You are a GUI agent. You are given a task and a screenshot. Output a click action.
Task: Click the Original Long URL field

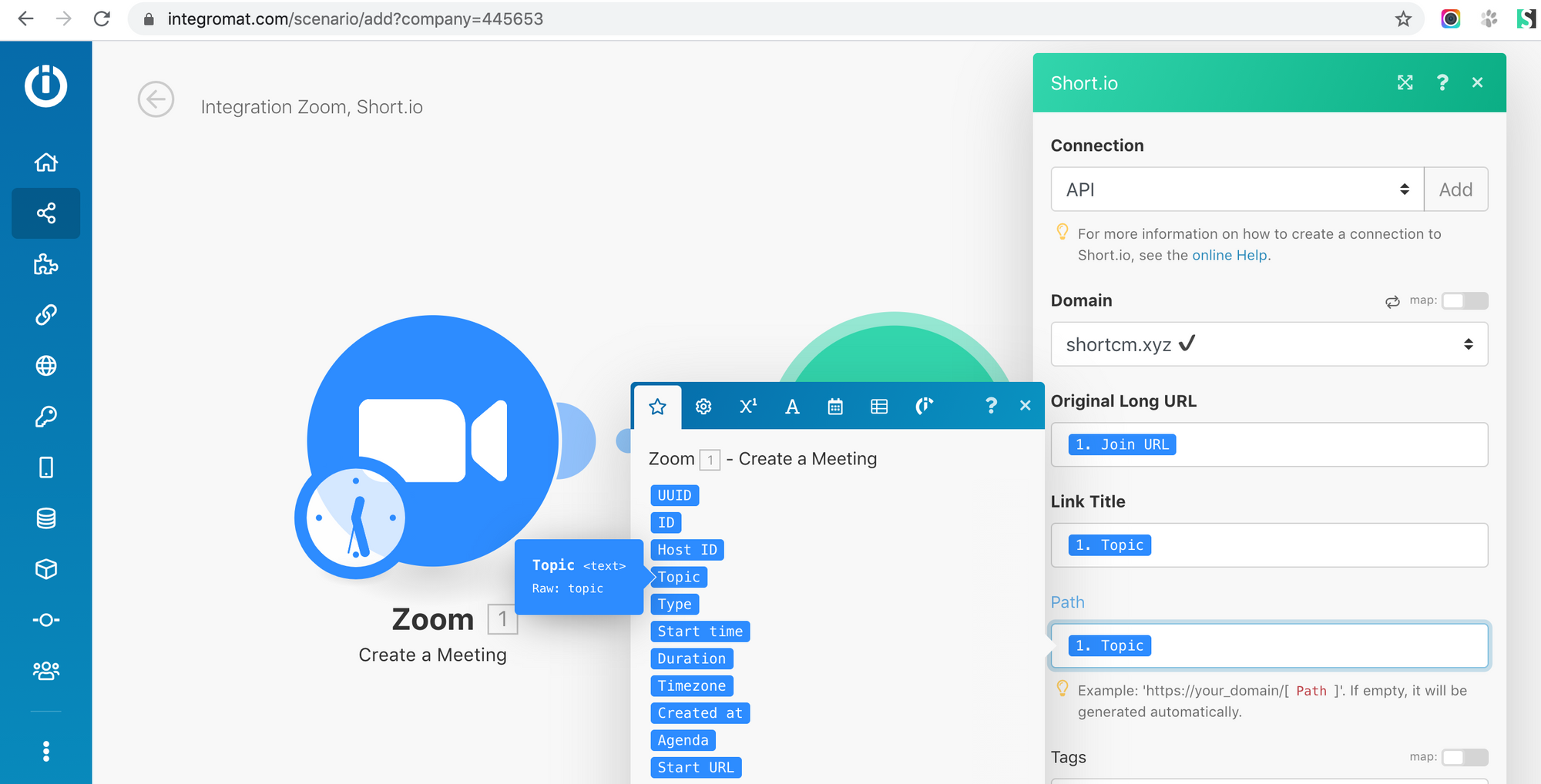pos(1269,444)
